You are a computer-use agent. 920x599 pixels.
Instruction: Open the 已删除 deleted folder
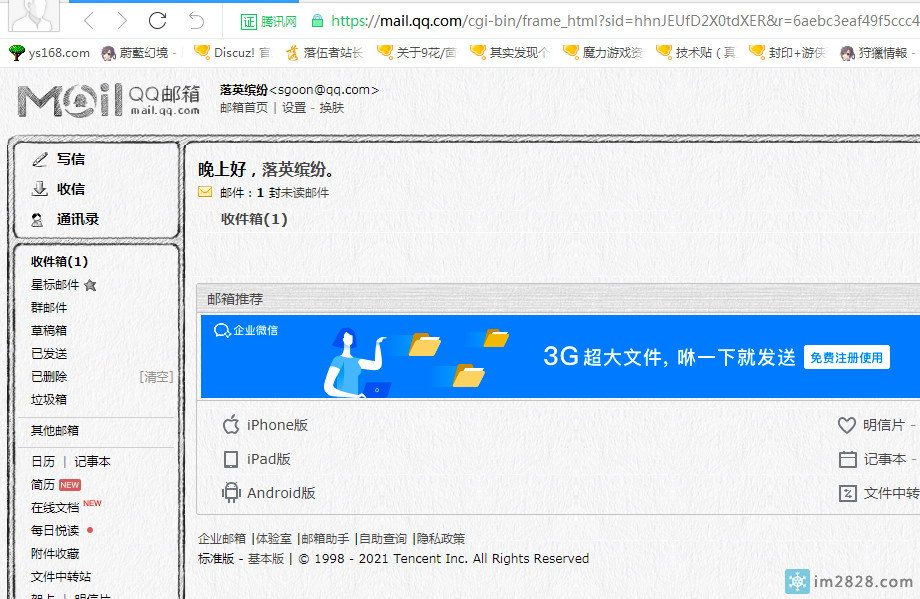click(x=49, y=377)
